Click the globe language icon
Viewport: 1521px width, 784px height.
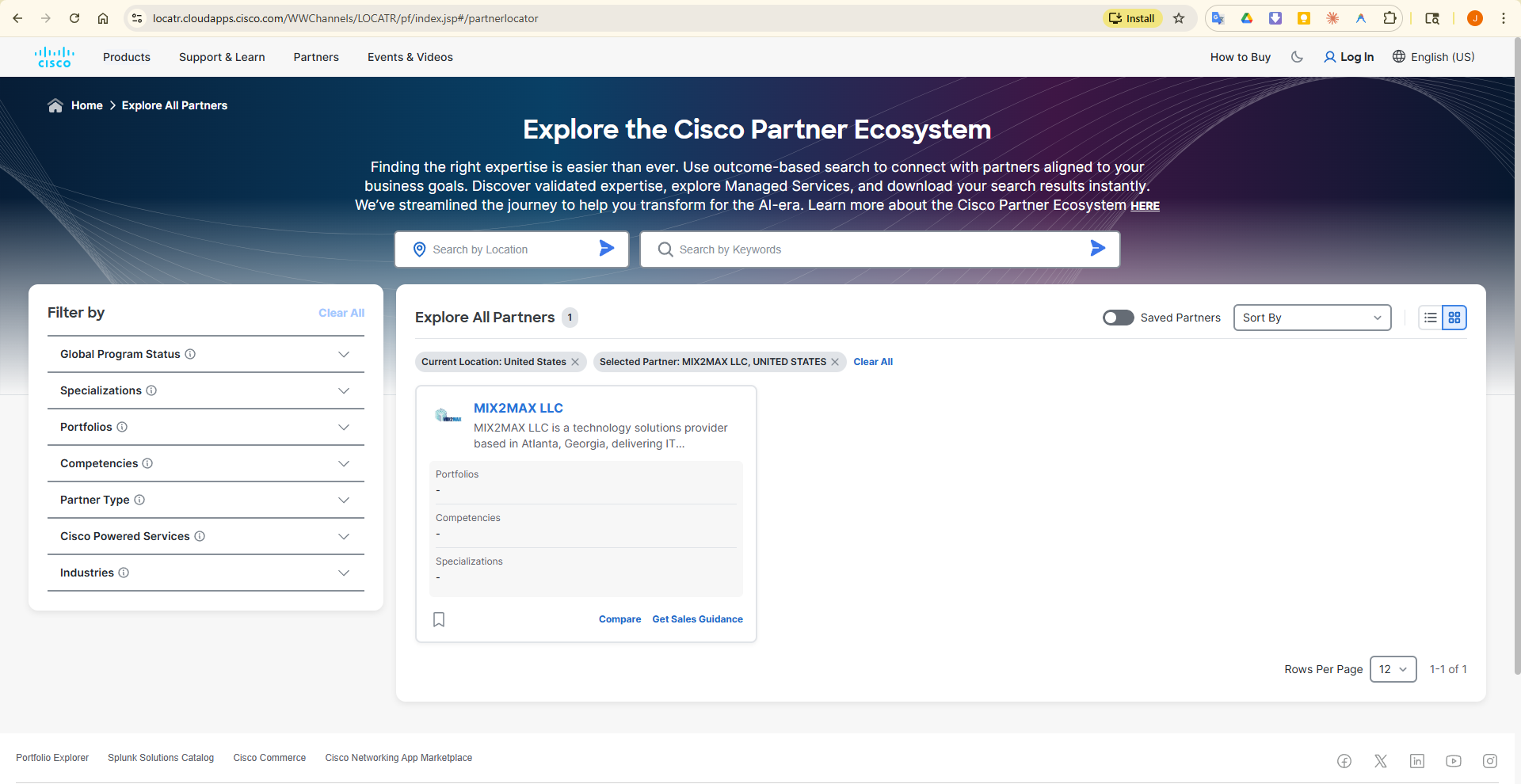(x=1397, y=56)
